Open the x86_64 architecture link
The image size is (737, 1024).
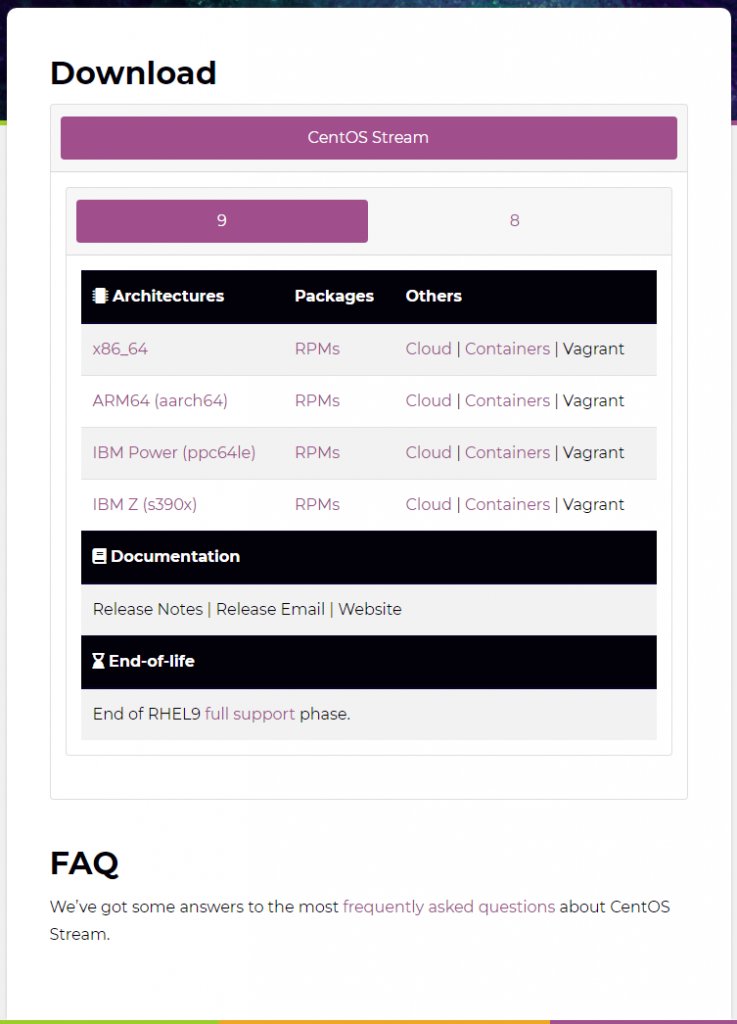click(x=120, y=349)
